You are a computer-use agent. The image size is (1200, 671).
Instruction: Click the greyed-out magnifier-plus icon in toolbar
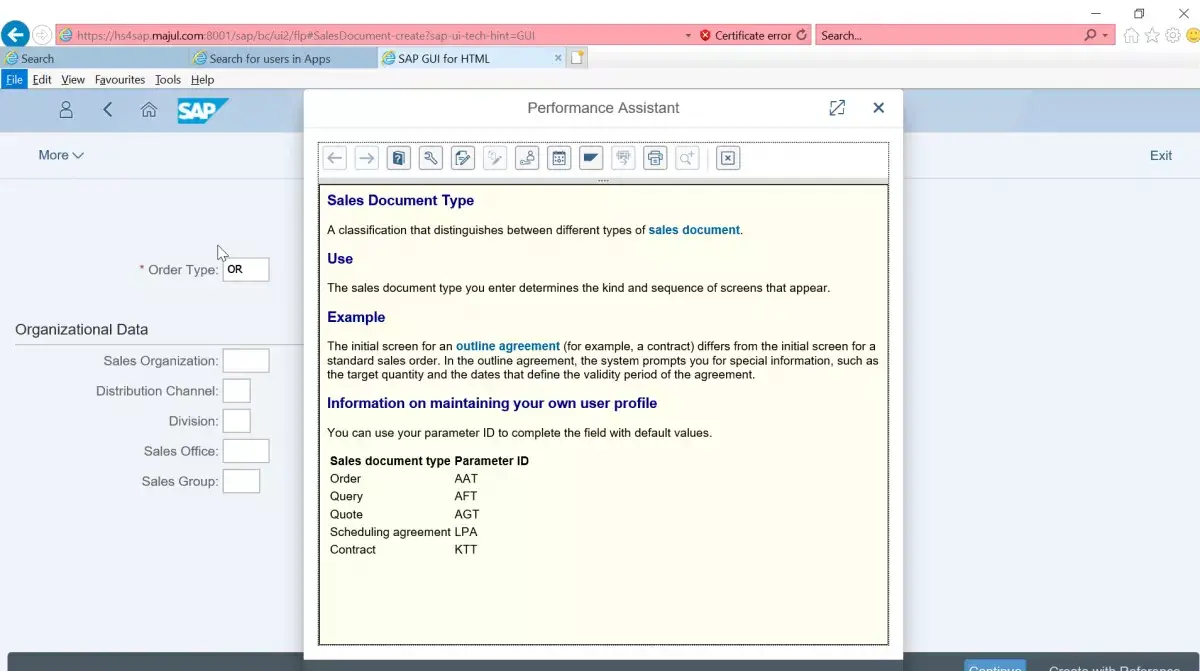(x=687, y=158)
